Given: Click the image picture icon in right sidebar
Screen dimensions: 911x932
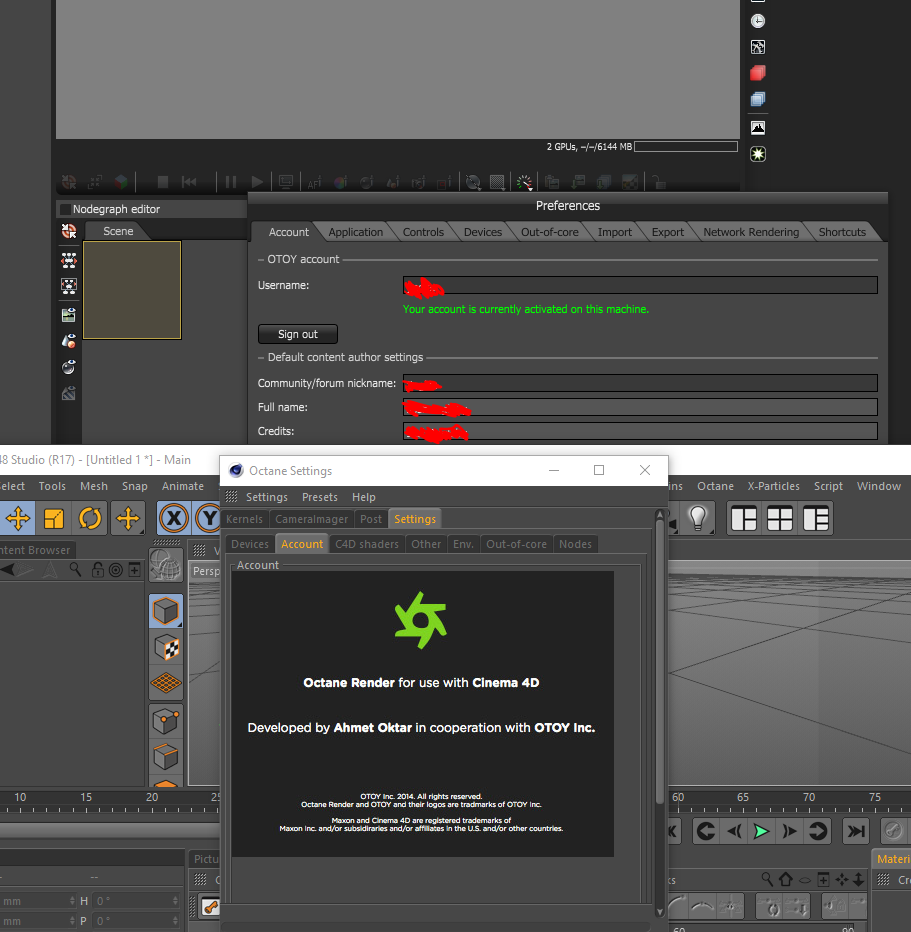Looking at the screenshot, I should [758, 128].
